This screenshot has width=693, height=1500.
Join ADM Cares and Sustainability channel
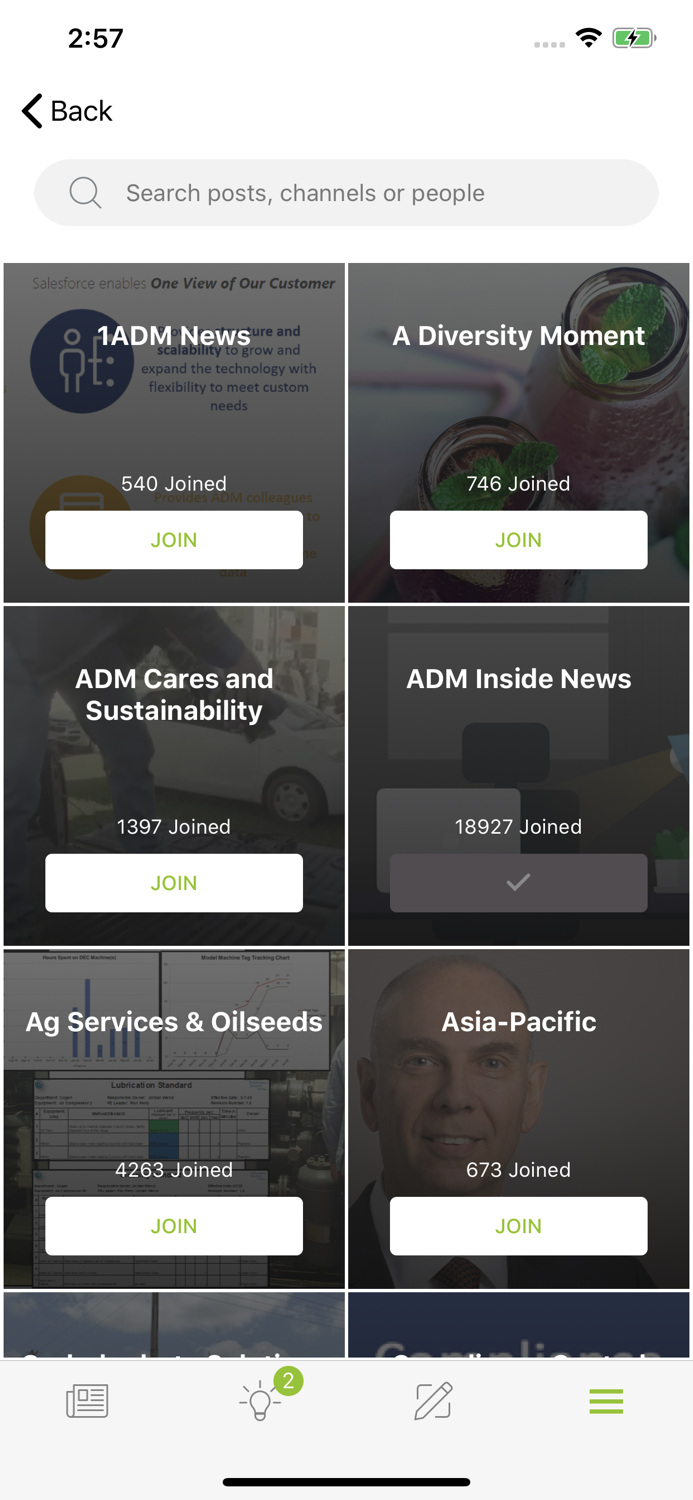173,883
